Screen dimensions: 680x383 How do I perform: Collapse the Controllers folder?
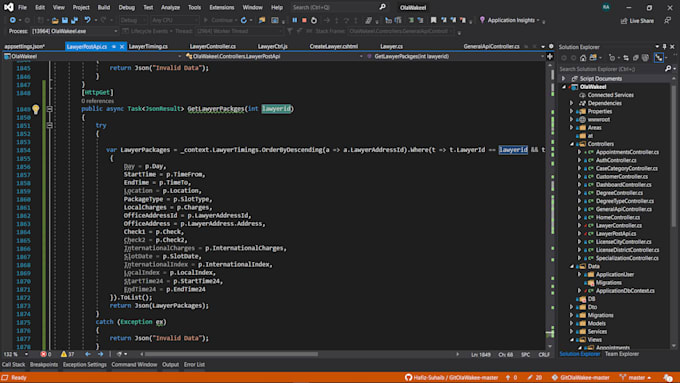(572, 144)
